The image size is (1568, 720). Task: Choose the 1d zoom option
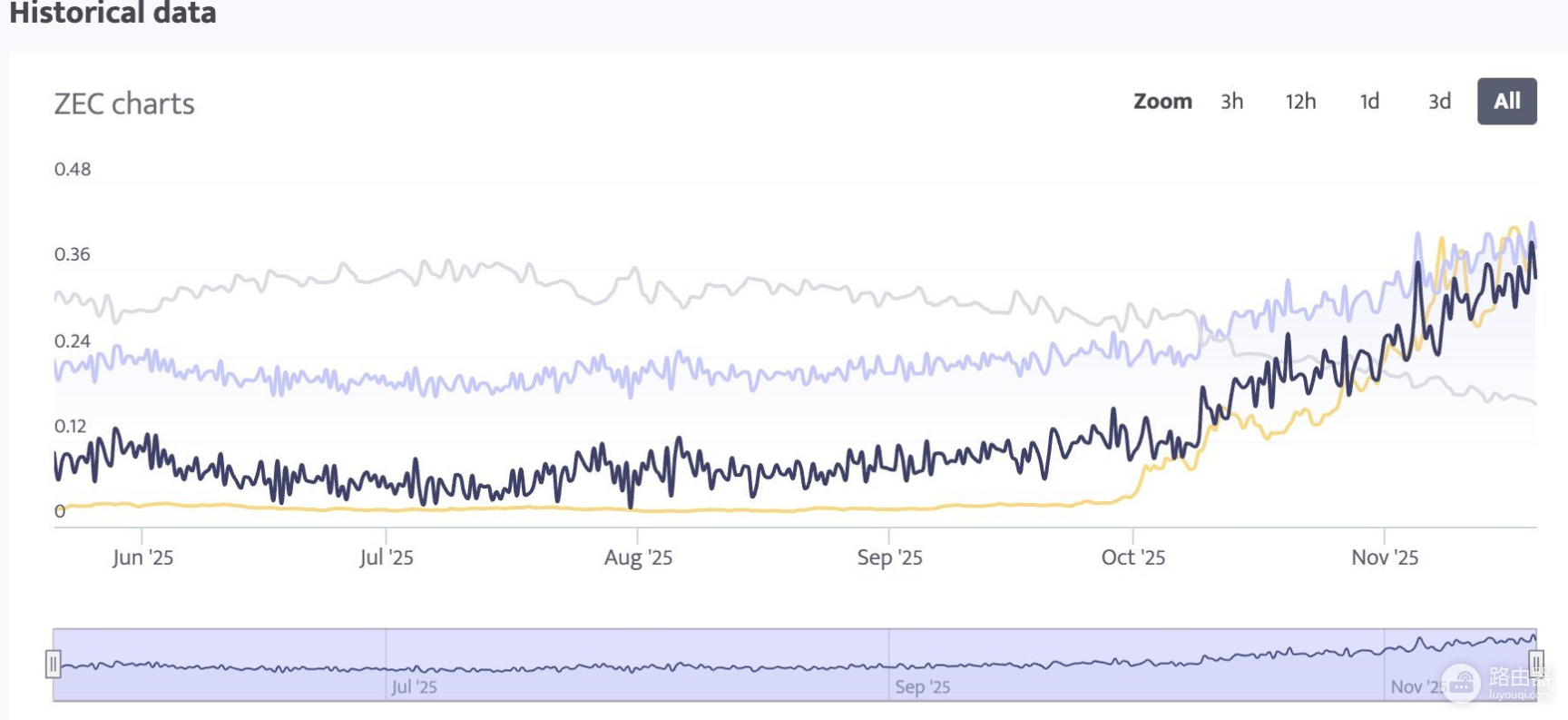click(x=1369, y=102)
